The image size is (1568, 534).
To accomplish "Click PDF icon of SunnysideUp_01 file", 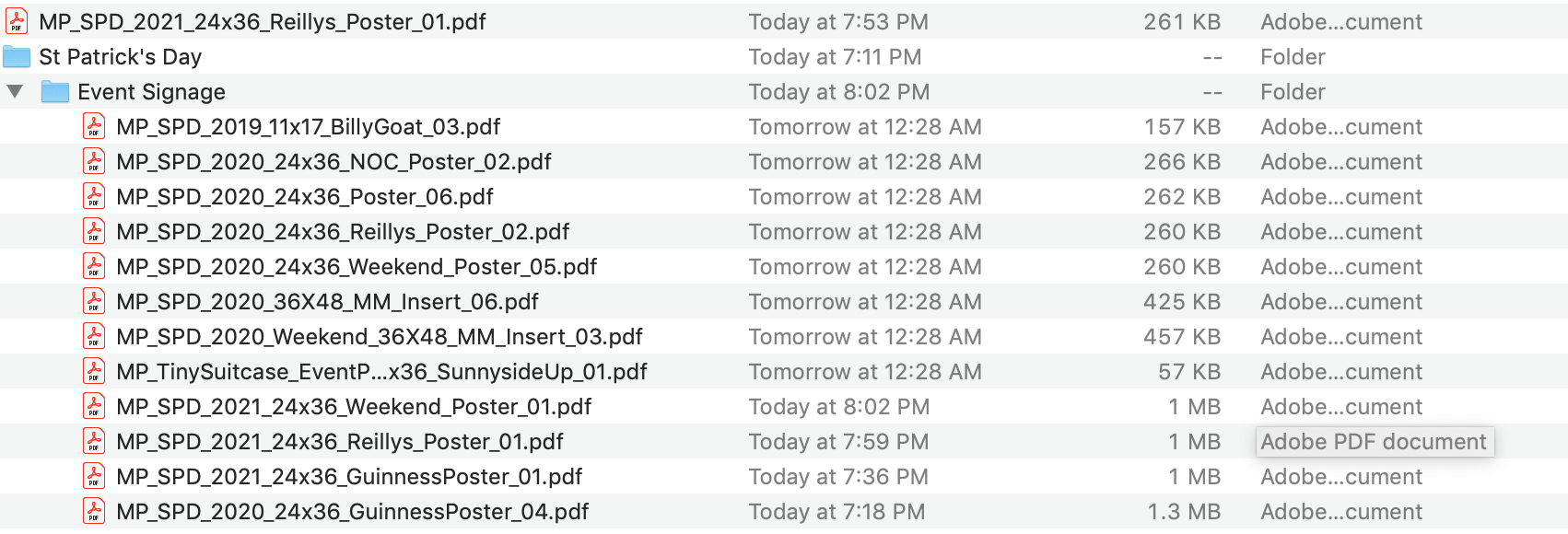I will click(94, 371).
